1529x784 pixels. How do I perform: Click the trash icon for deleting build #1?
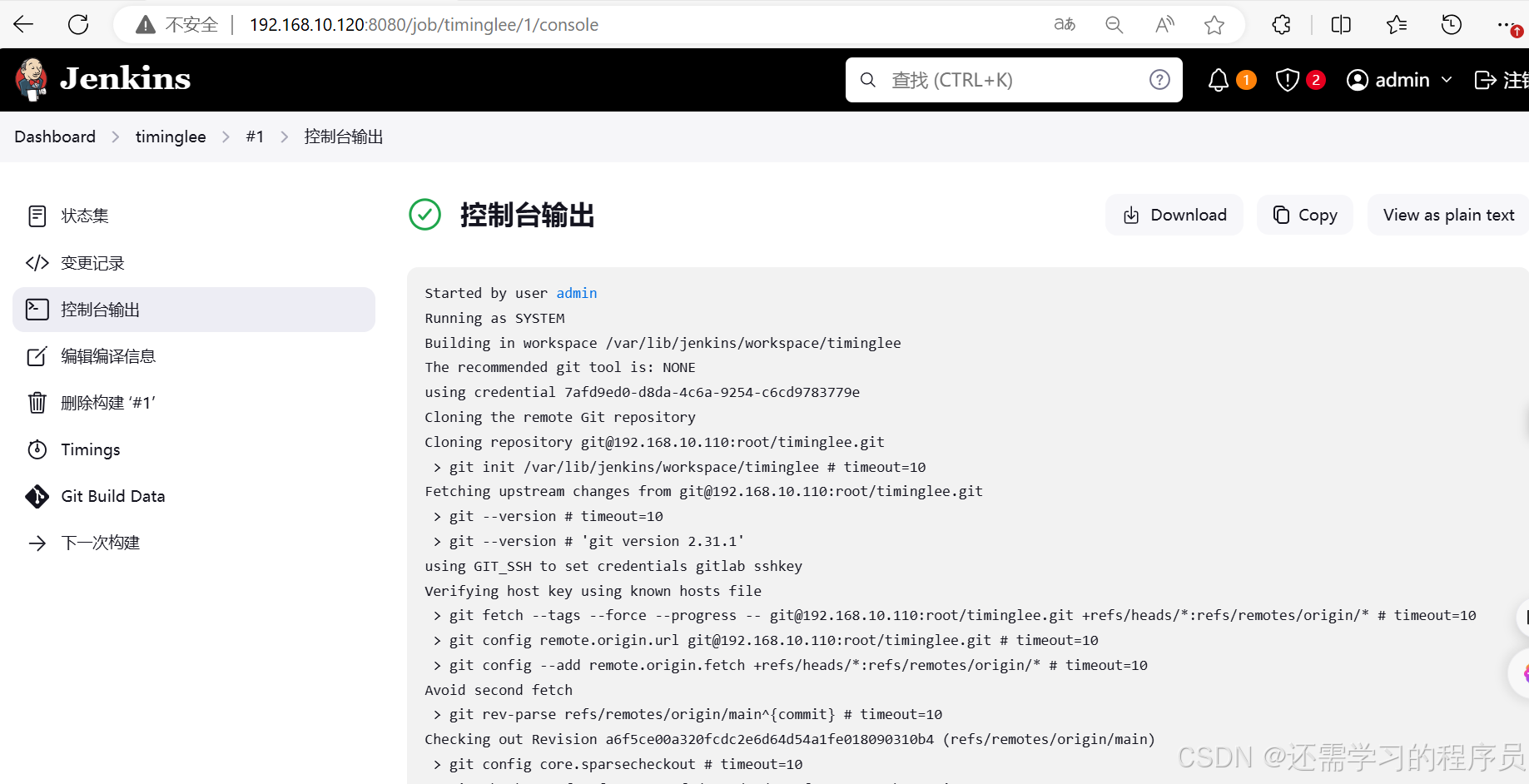[x=37, y=403]
